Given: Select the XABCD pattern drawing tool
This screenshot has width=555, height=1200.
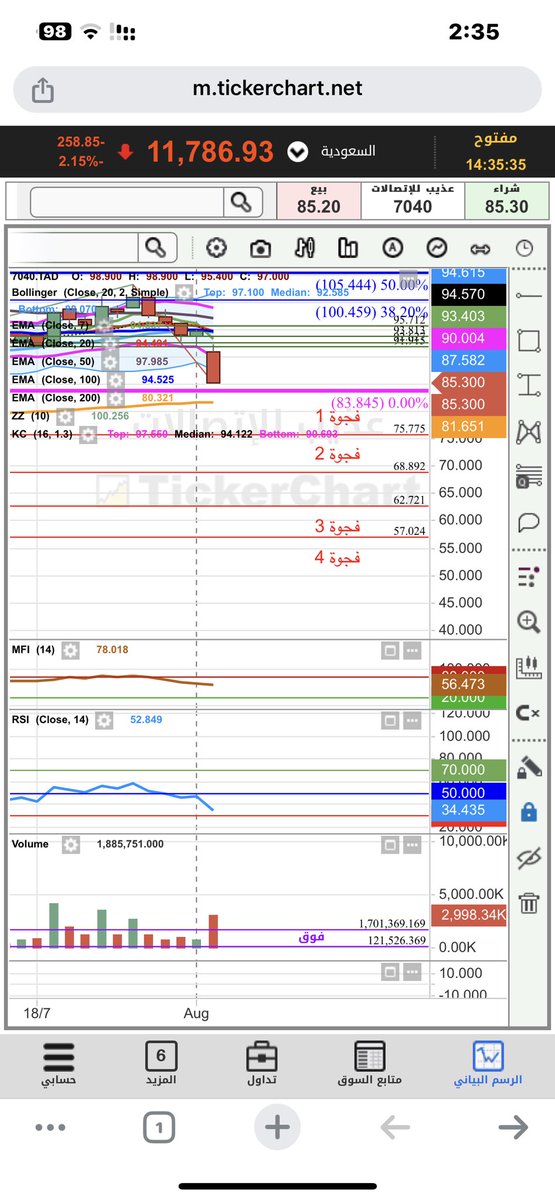Looking at the screenshot, I should [x=529, y=432].
